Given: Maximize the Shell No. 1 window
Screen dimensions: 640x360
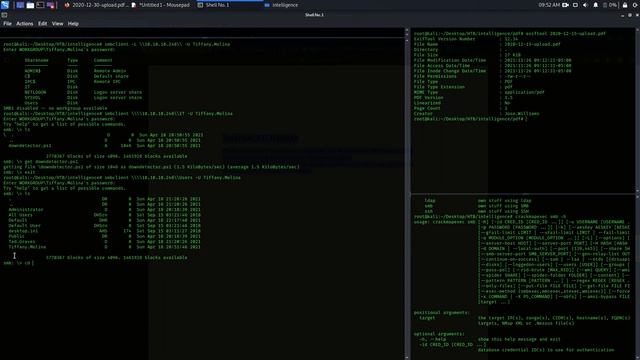Looking at the screenshot, I should (630, 15).
